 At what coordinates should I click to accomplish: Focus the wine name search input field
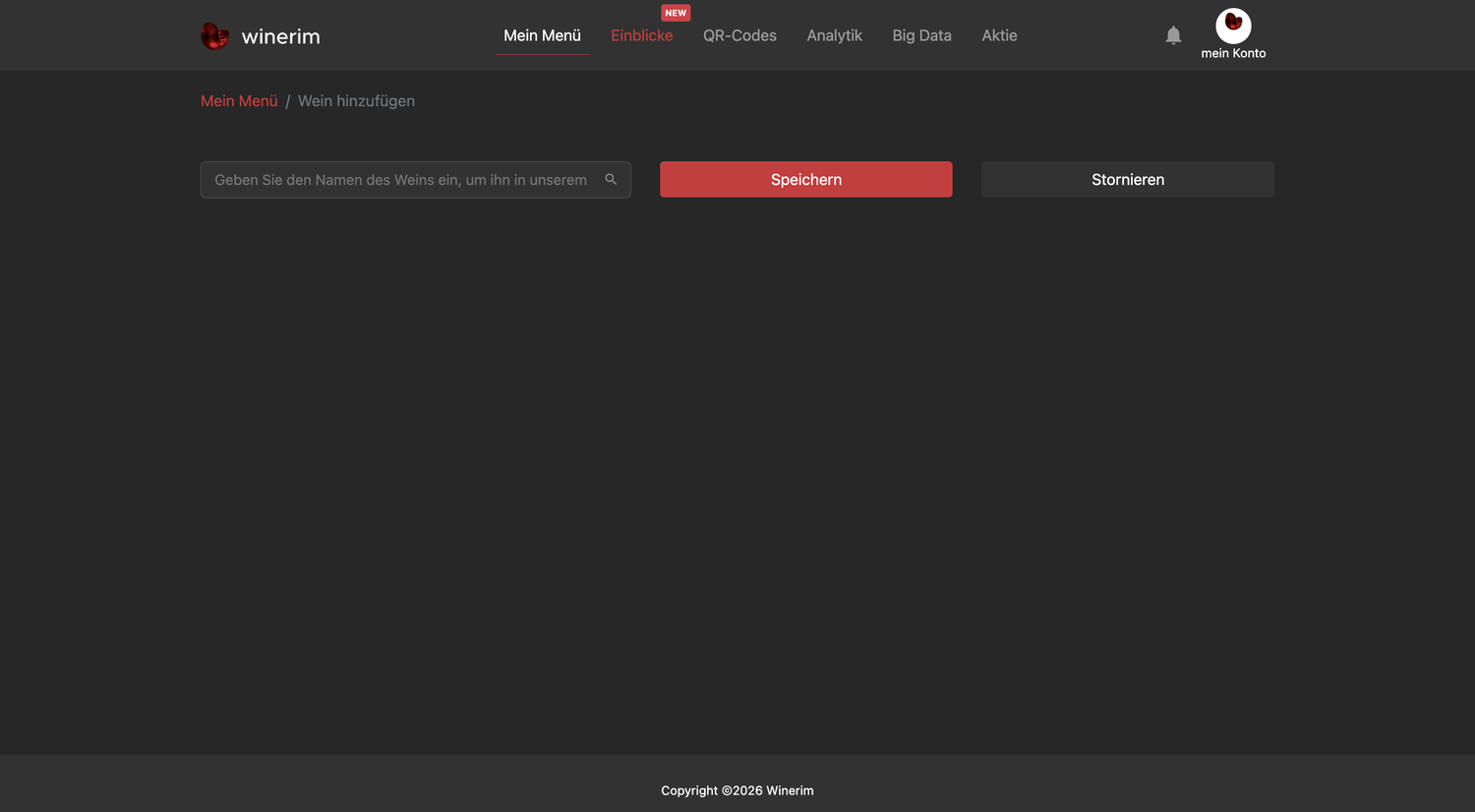click(x=415, y=180)
